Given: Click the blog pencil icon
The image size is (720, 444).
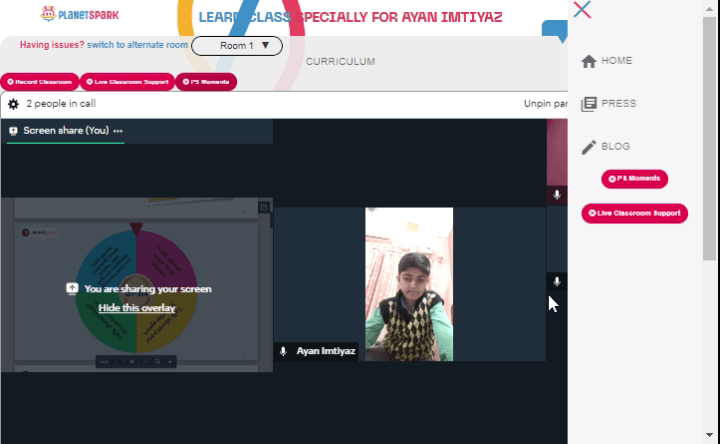Looking at the screenshot, I should click(589, 147).
